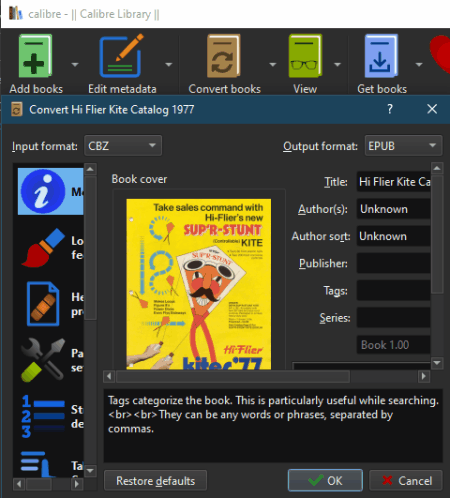Screen dimensions: 450x498
Task: Click metadata panel scroll down arrow
Action: pos(437,363)
